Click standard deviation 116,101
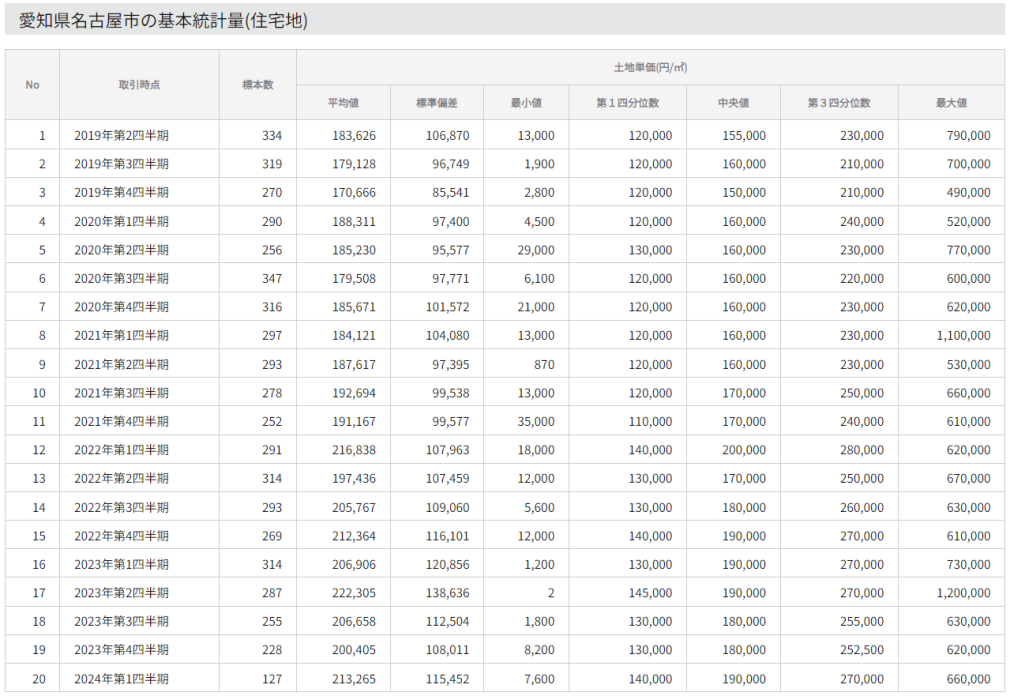This screenshot has width=1010, height=696. coord(447,536)
